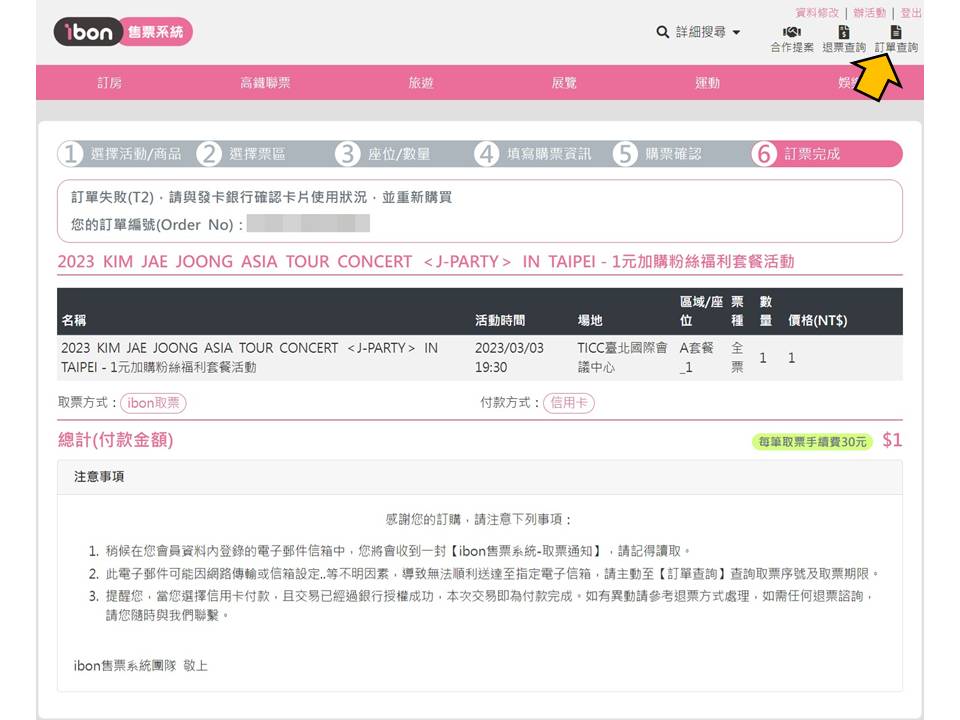Click the 注意事項 panel header

click(x=479, y=477)
